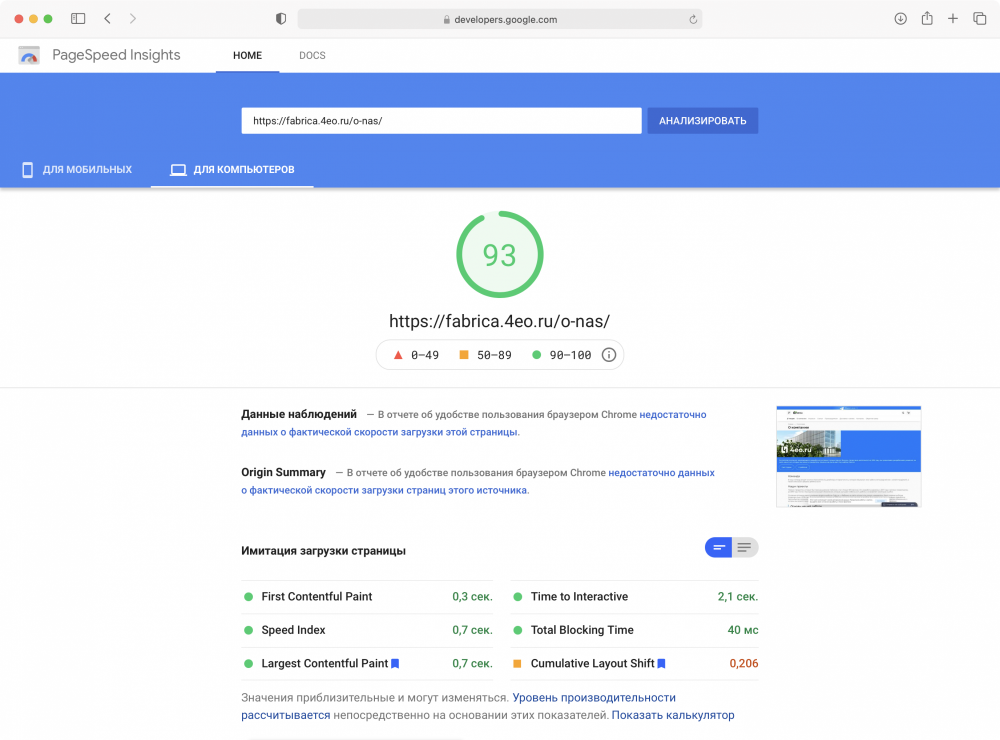Image resolution: width=1000 pixels, height=740 pixels.
Task: Switch to expanded metrics view toggle
Action: pyautogui.click(x=745, y=547)
